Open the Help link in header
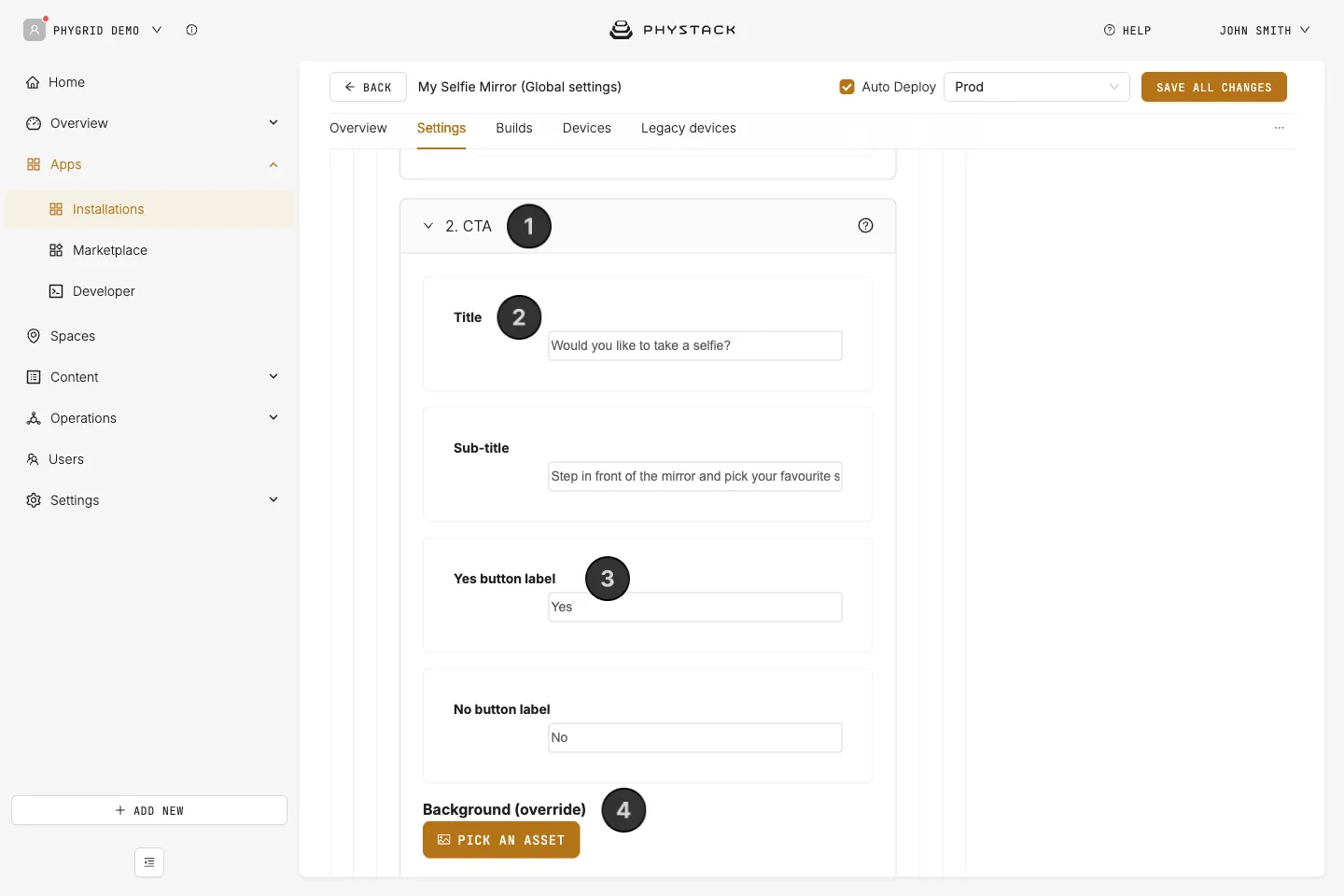The width and height of the screenshot is (1344, 896). pos(1127,31)
